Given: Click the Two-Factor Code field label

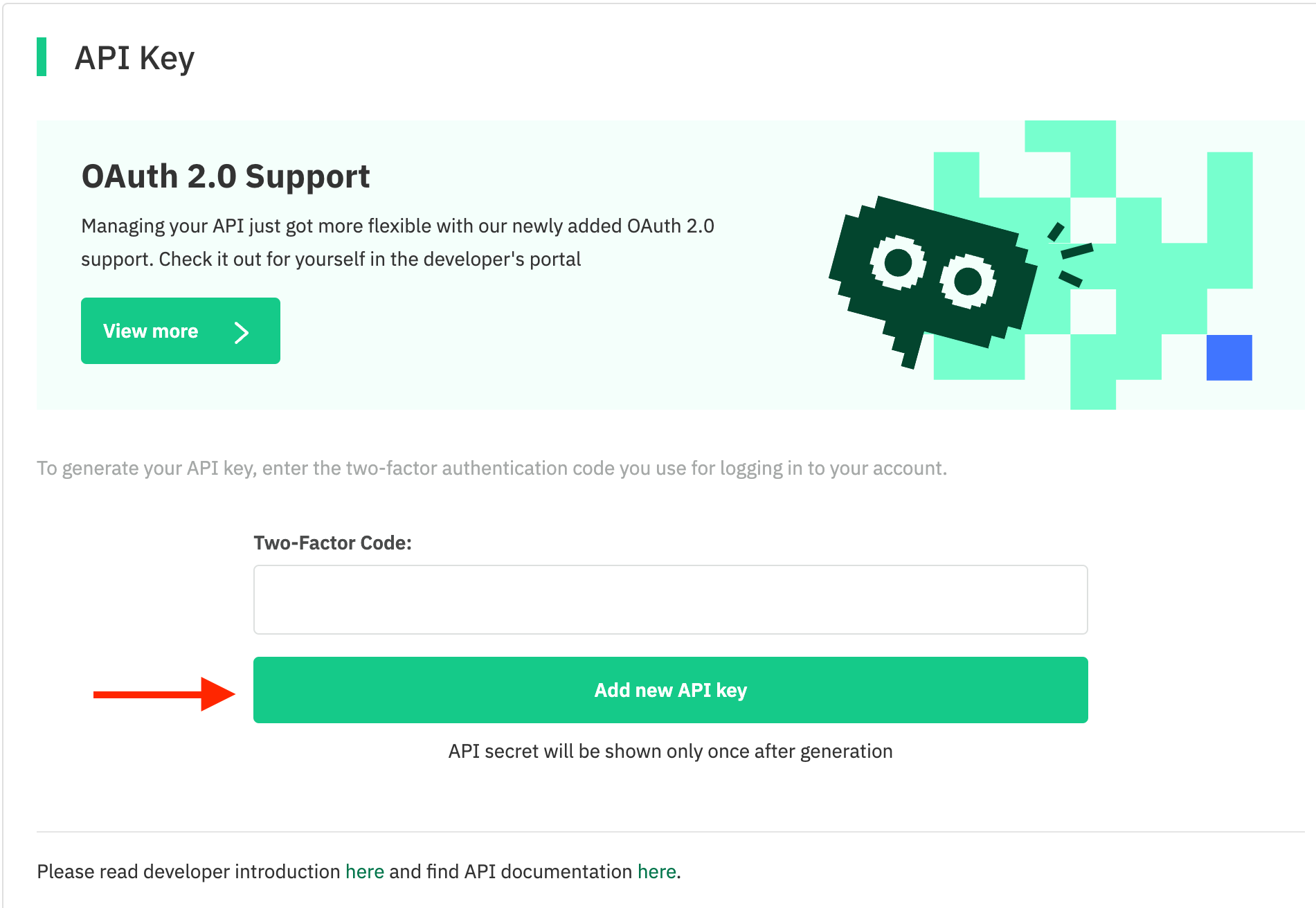Looking at the screenshot, I should point(332,543).
